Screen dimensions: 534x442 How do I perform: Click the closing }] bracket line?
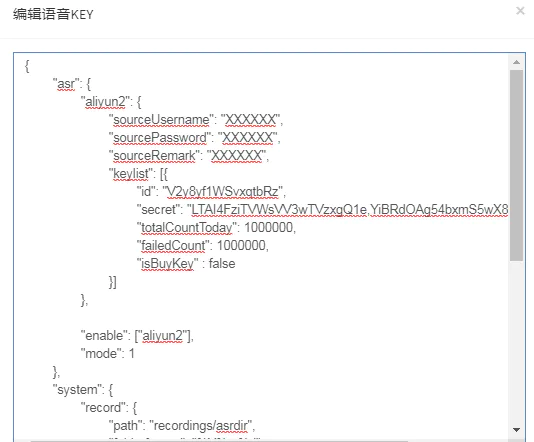click(113, 282)
